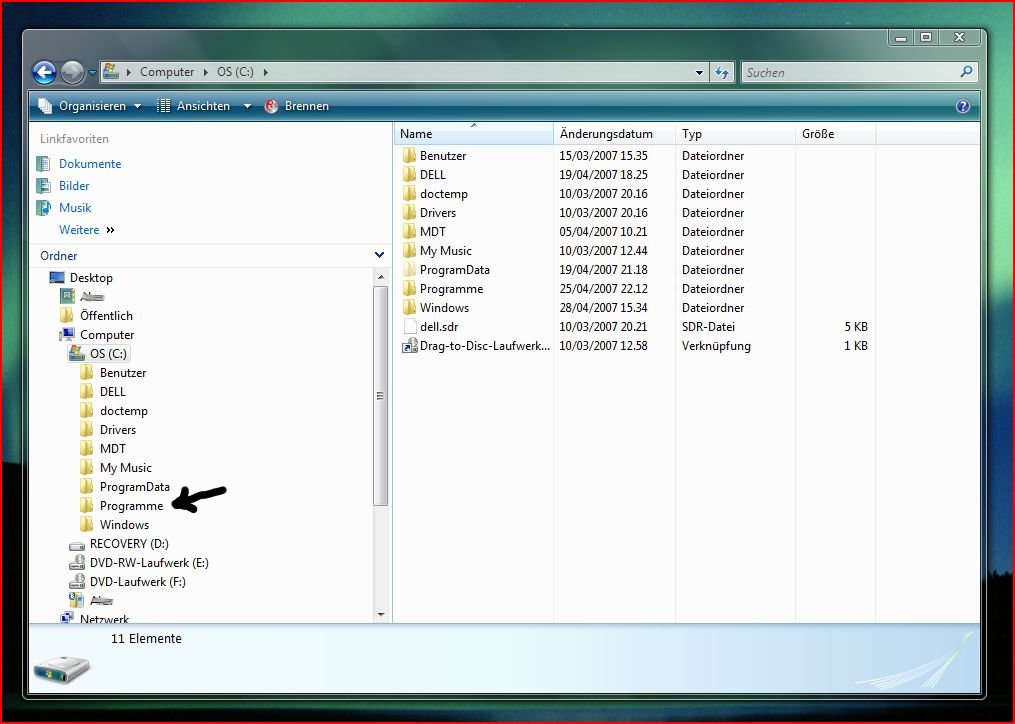Select the Dokumente favorite icon
Screen dimensions: 1015x724
pyautogui.click(x=43, y=164)
